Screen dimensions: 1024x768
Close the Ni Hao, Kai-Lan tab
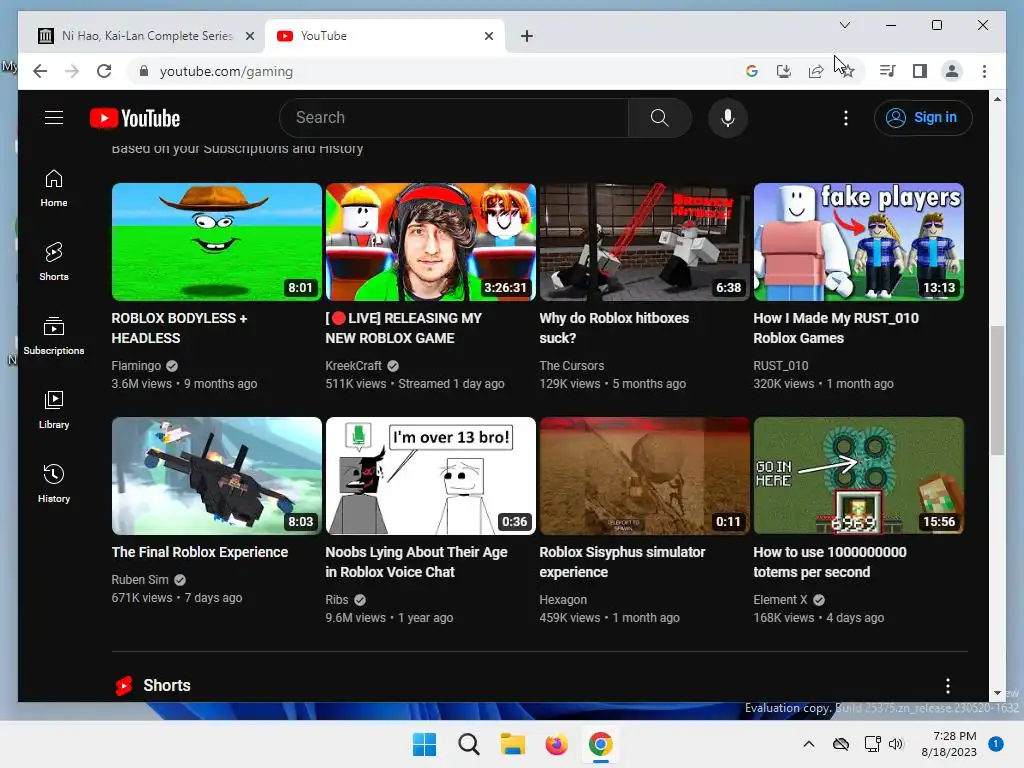[249, 36]
